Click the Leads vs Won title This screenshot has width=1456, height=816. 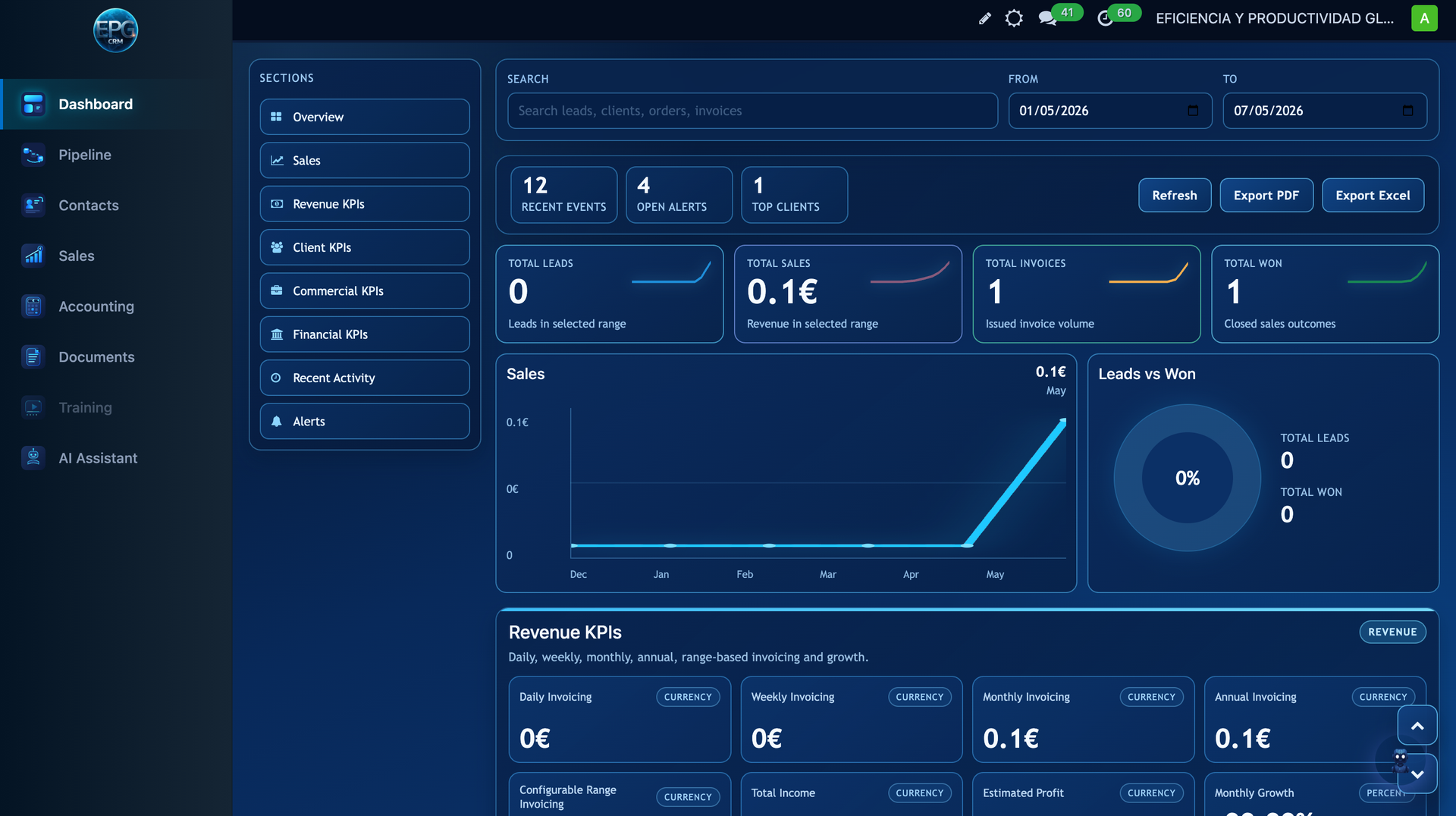[1147, 374]
